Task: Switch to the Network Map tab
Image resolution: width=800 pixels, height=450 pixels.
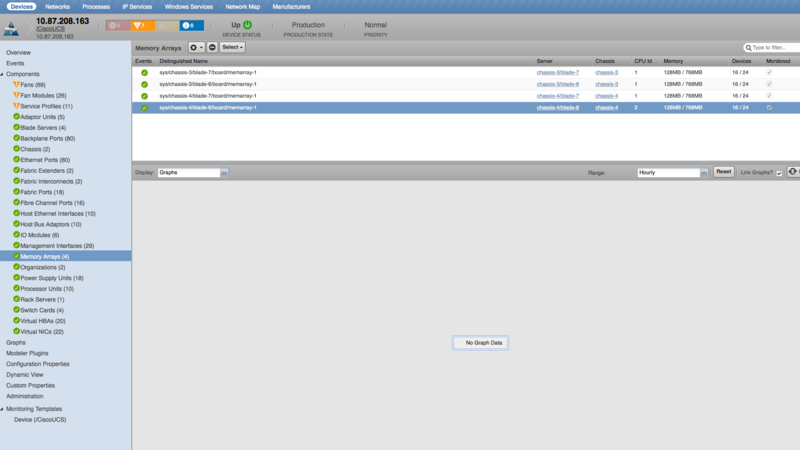Action: (243, 7)
